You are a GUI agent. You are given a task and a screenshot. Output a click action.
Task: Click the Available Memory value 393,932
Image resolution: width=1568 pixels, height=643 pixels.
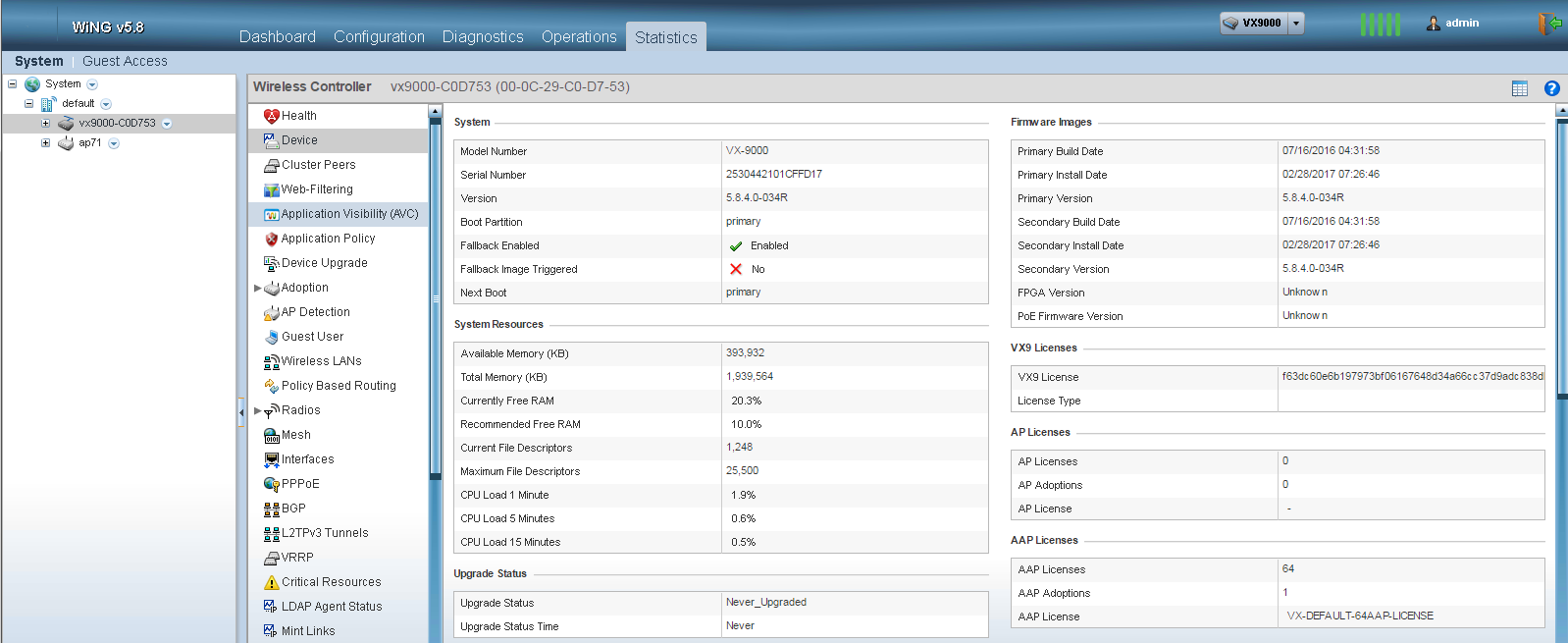[745, 353]
